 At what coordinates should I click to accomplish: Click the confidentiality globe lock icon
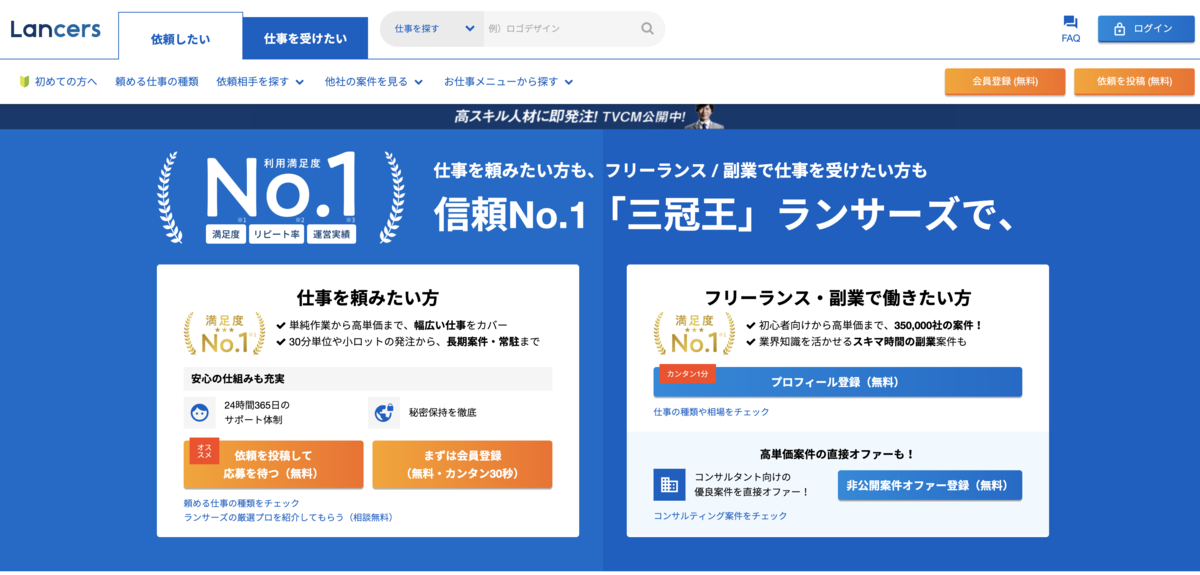tap(384, 412)
